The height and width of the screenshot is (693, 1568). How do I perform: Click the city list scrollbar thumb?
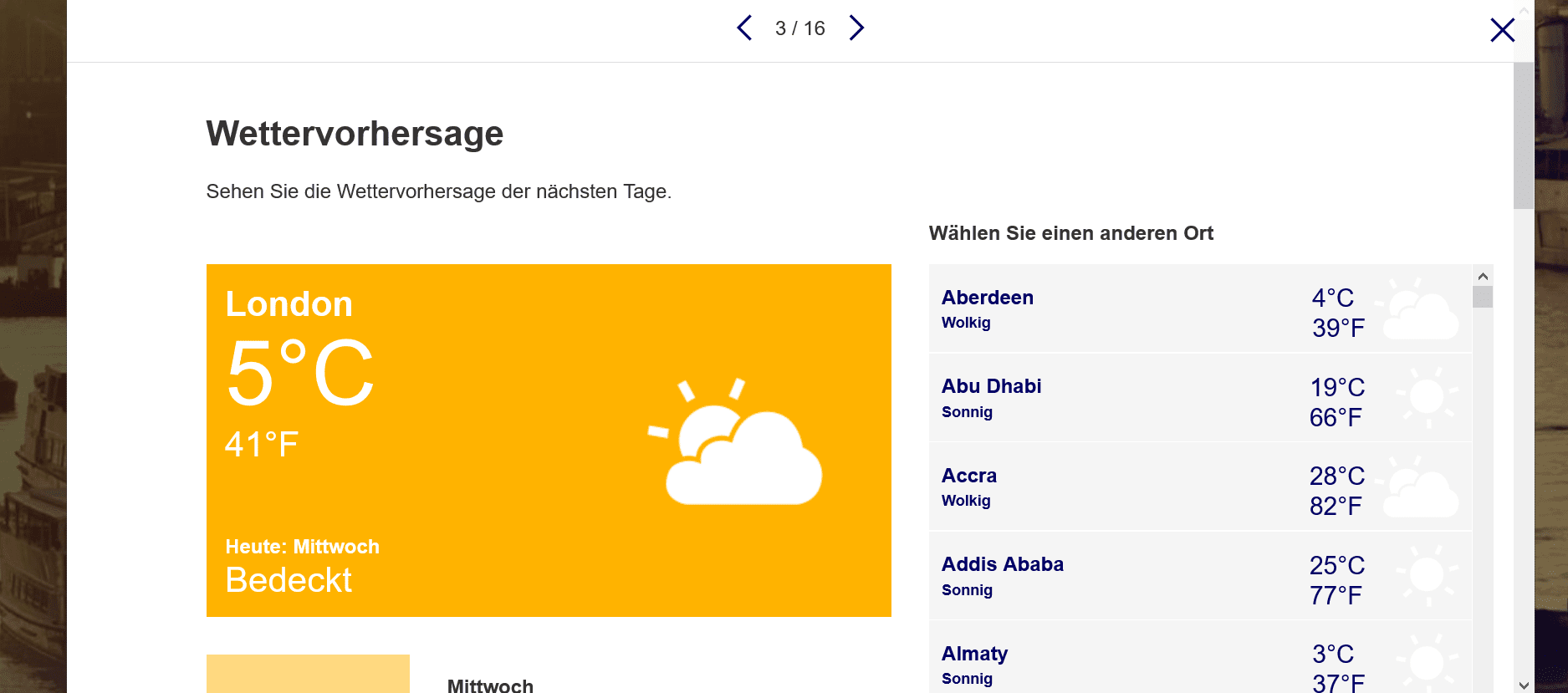coord(1482,298)
